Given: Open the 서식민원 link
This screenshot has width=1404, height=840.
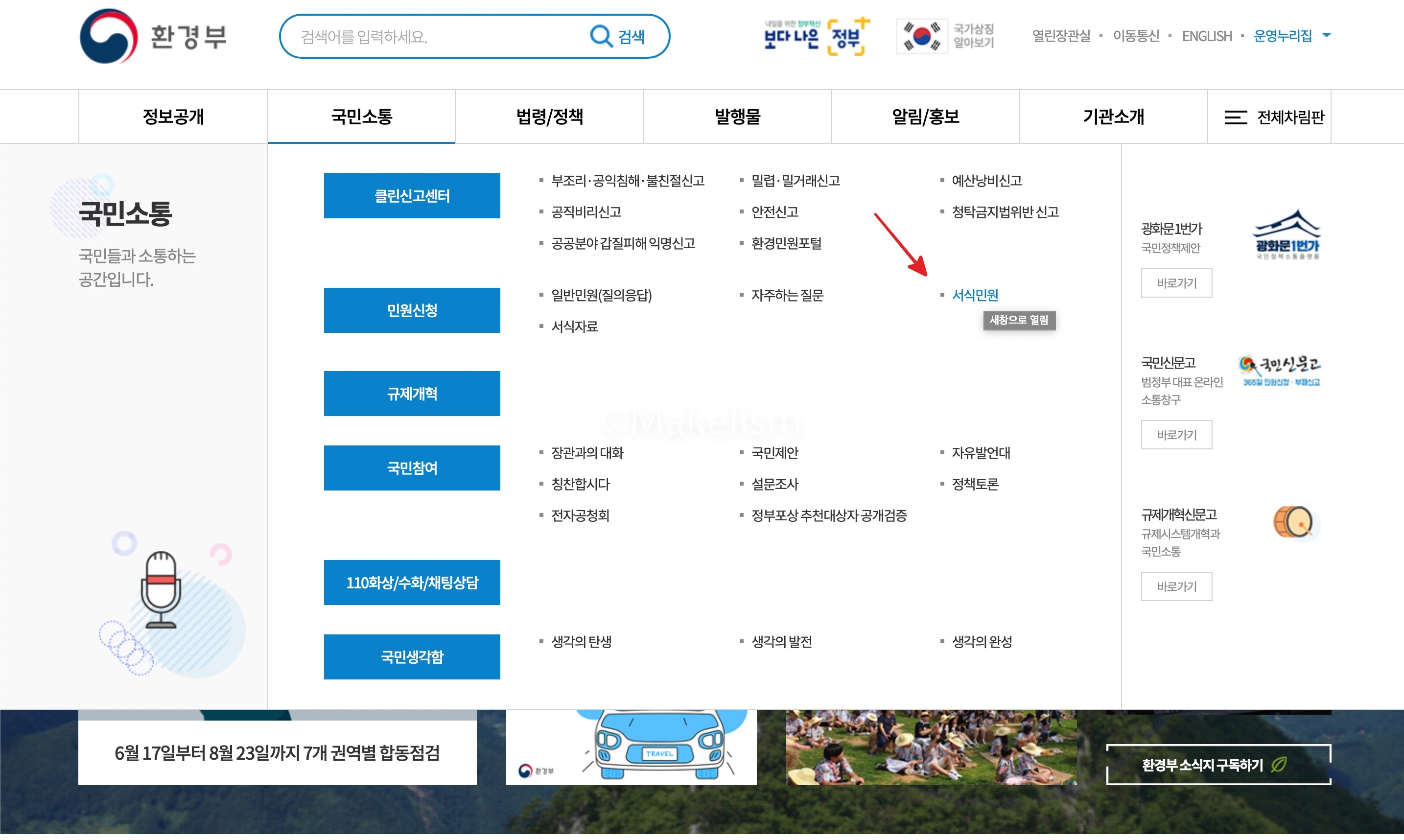Looking at the screenshot, I should (975, 295).
